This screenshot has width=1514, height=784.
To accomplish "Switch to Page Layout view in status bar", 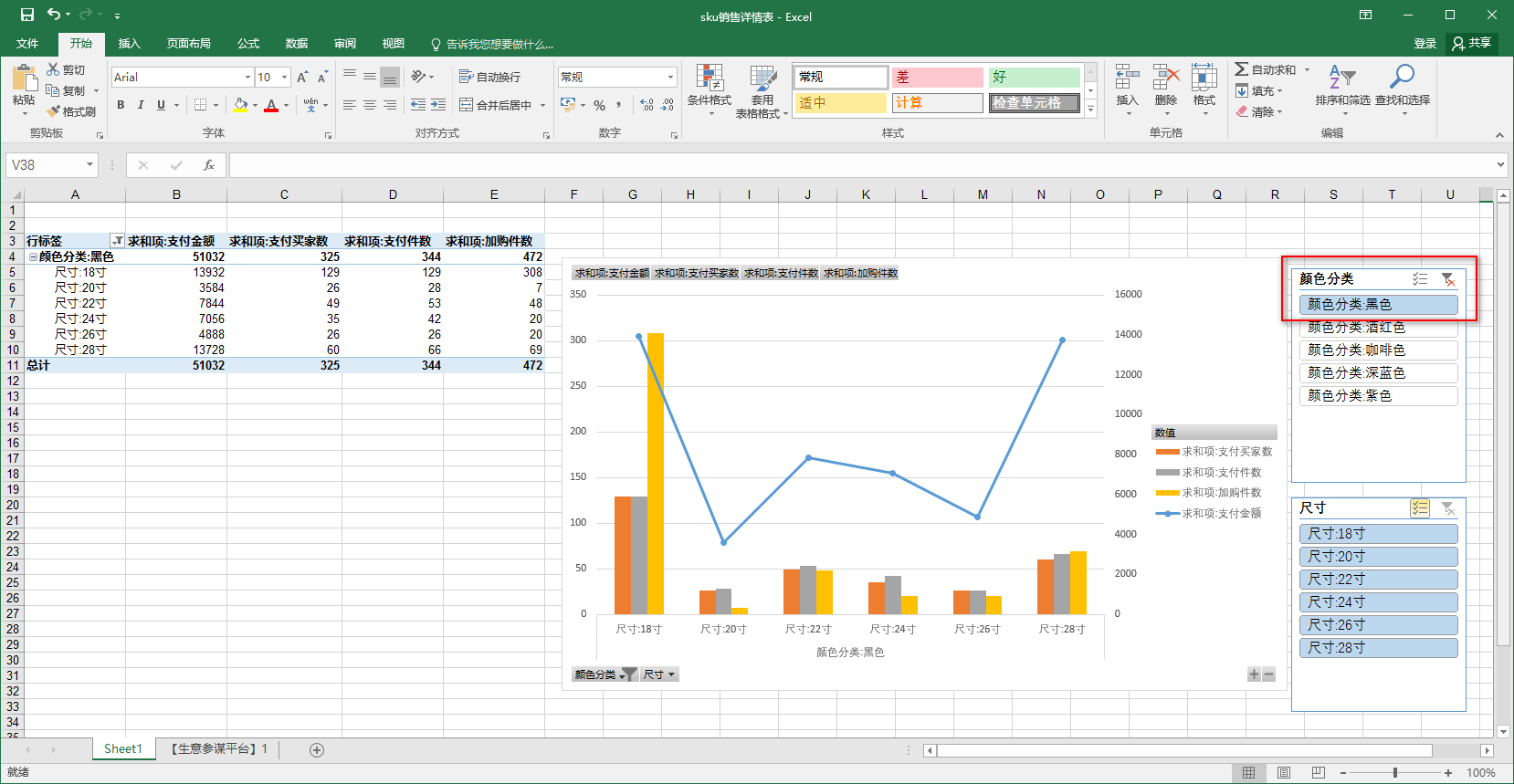I will (1284, 773).
